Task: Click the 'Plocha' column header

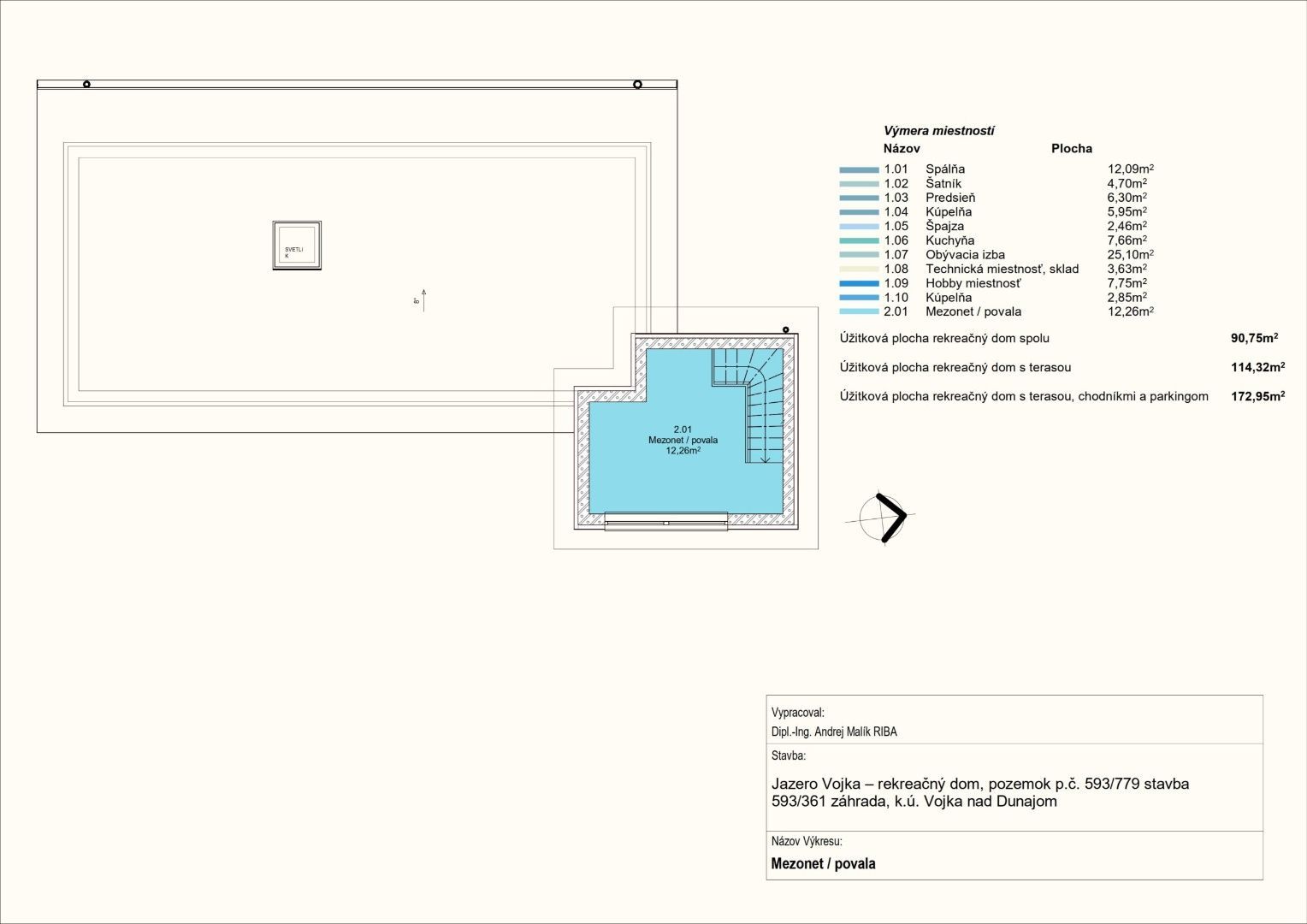Action: point(1072,148)
